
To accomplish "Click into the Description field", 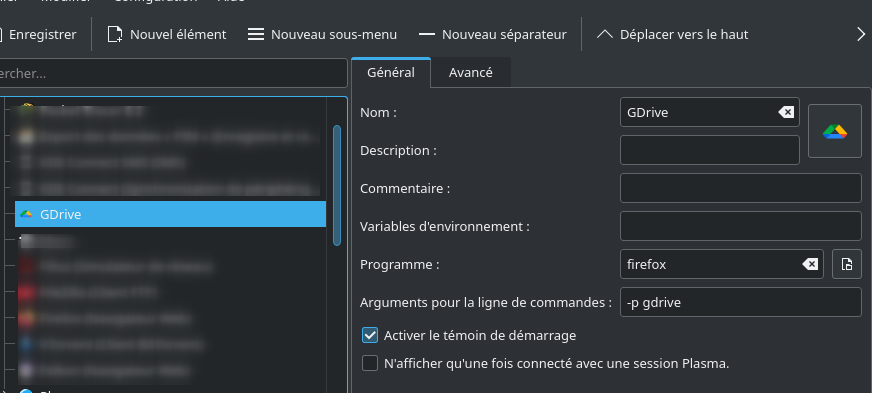I will (710, 150).
